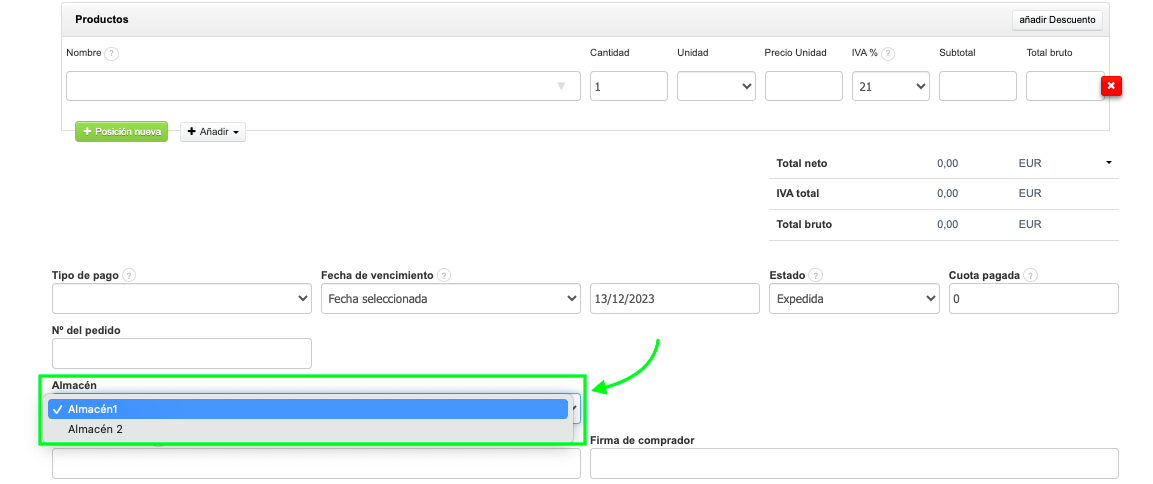Click help icon next to Tipo de pago
1153x484 pixels.
(x=129, y=275)
